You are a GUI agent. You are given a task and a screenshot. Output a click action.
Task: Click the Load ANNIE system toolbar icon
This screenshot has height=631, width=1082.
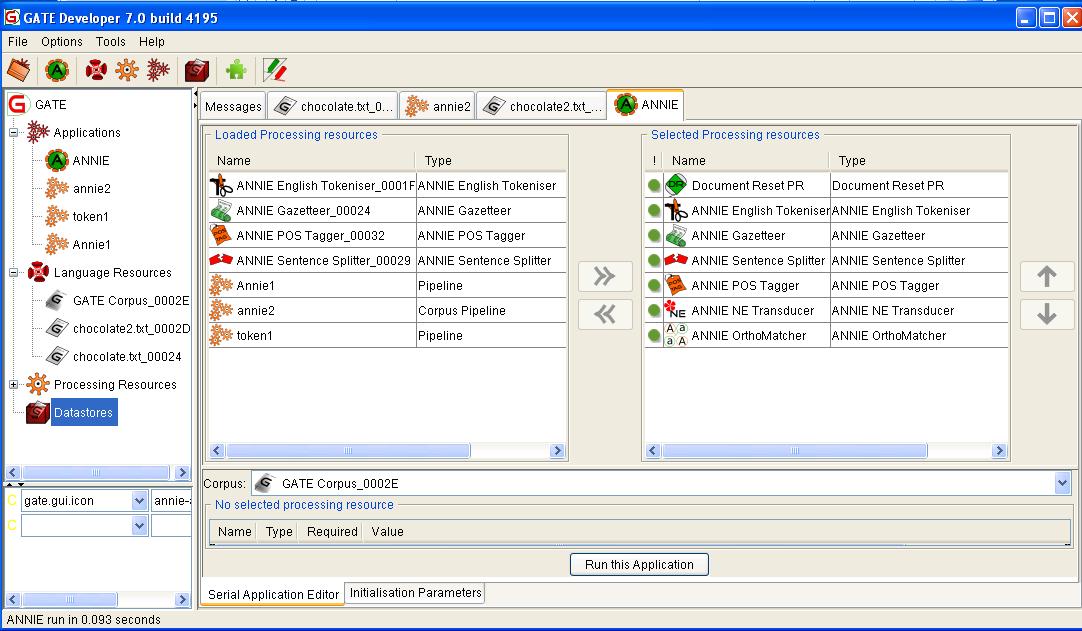57,70
